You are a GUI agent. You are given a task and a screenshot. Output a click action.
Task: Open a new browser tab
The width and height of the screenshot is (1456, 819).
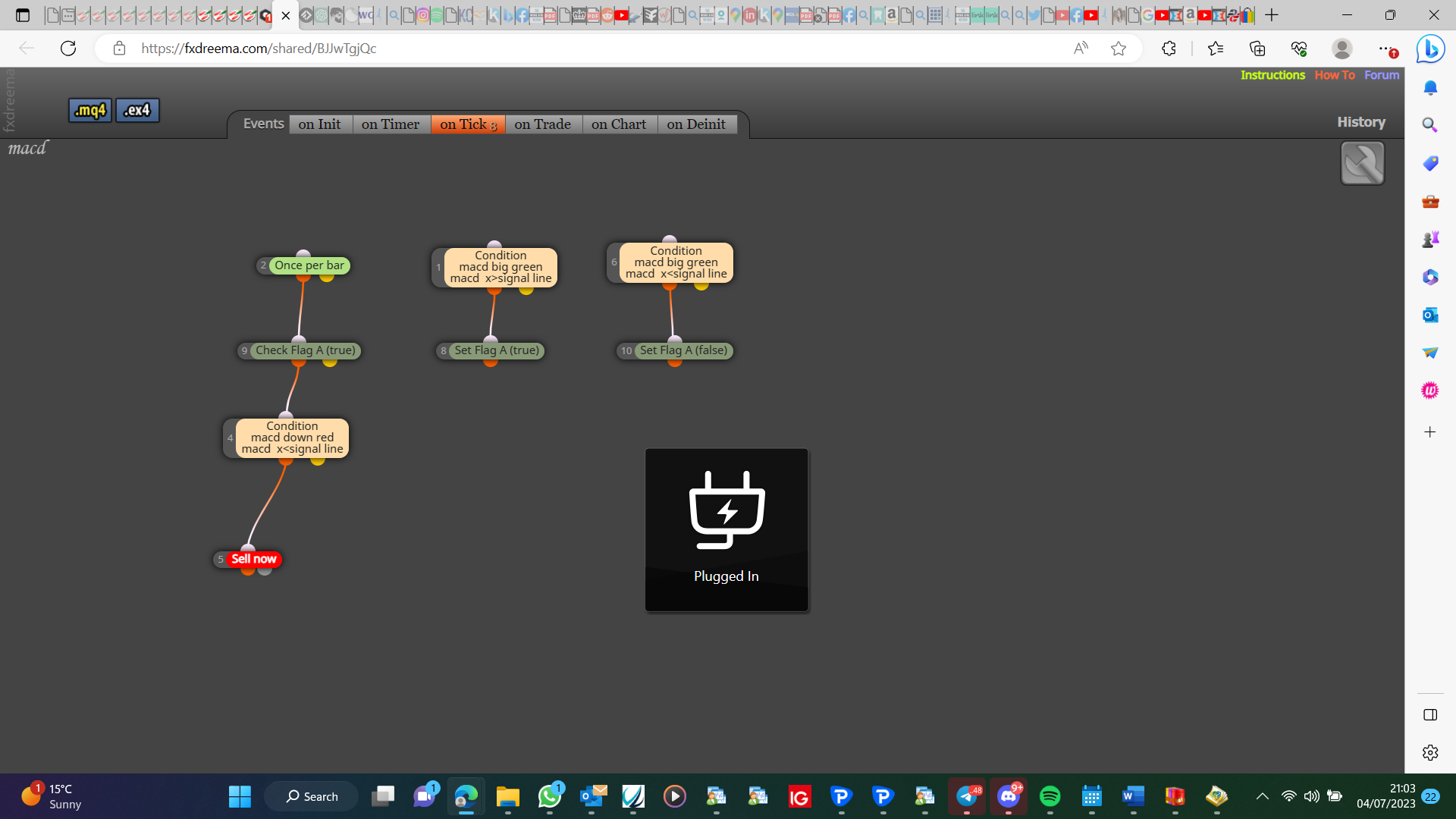pyautogui.click(x=1272, y=15)
